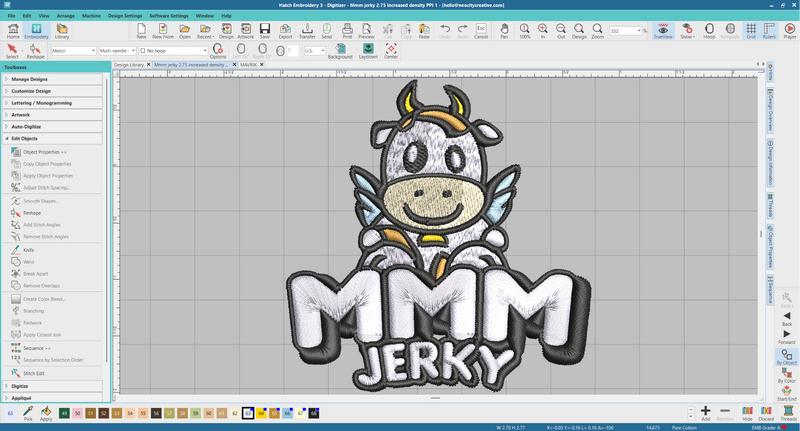Click the Export icon
Image resolution: width=800 pixels, height=431 pixels.
285,31
